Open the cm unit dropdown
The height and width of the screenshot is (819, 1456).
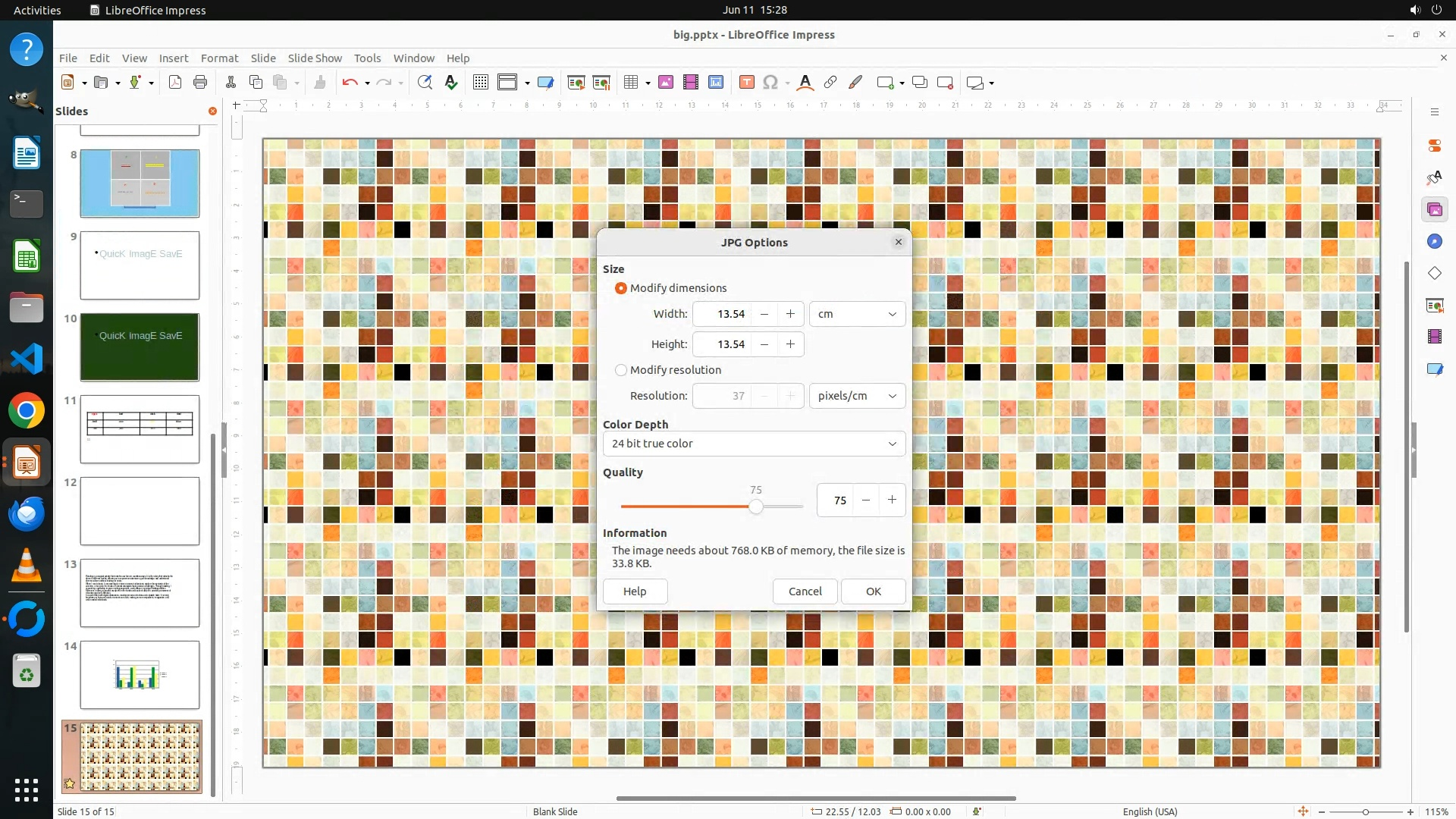coord(857,314)
